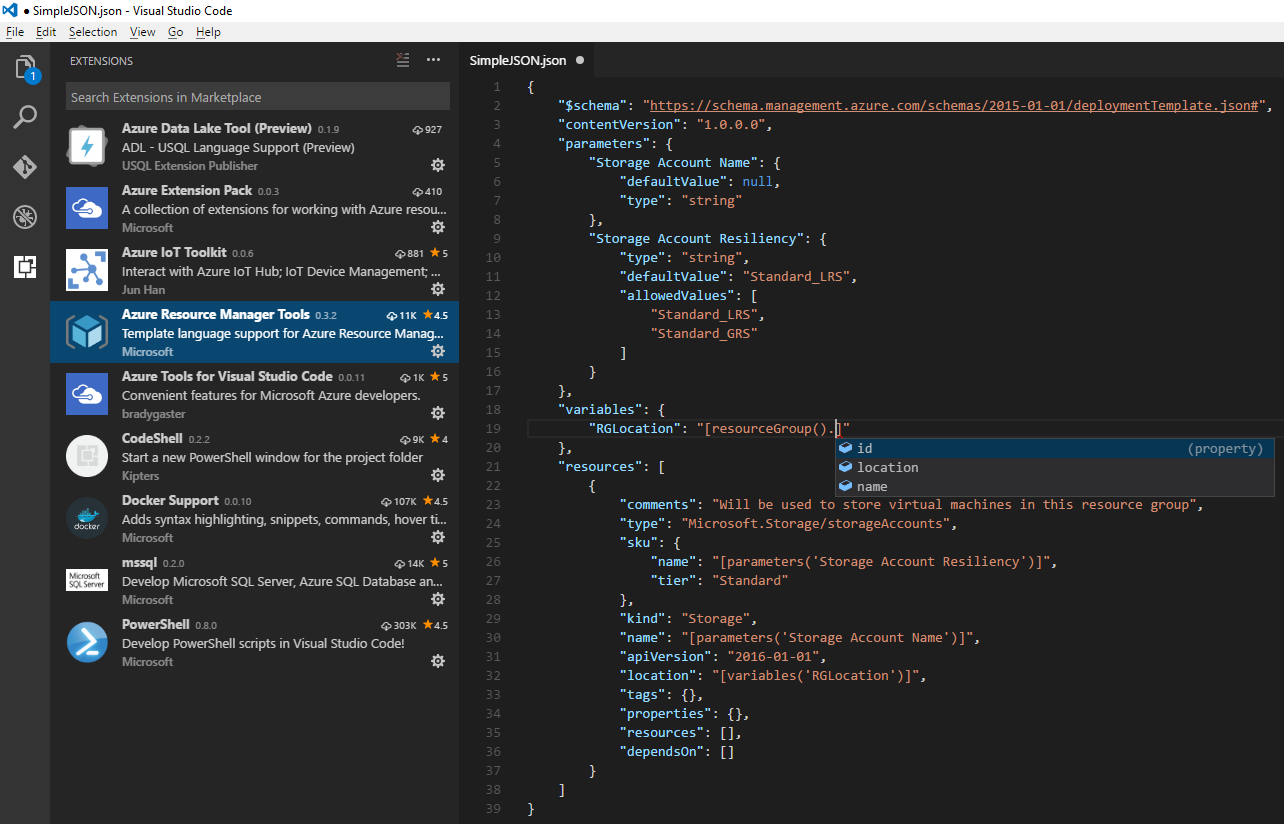1284x824 pixels.
Task: Open the Source Control git icon
Action: [x=25, y=167]
